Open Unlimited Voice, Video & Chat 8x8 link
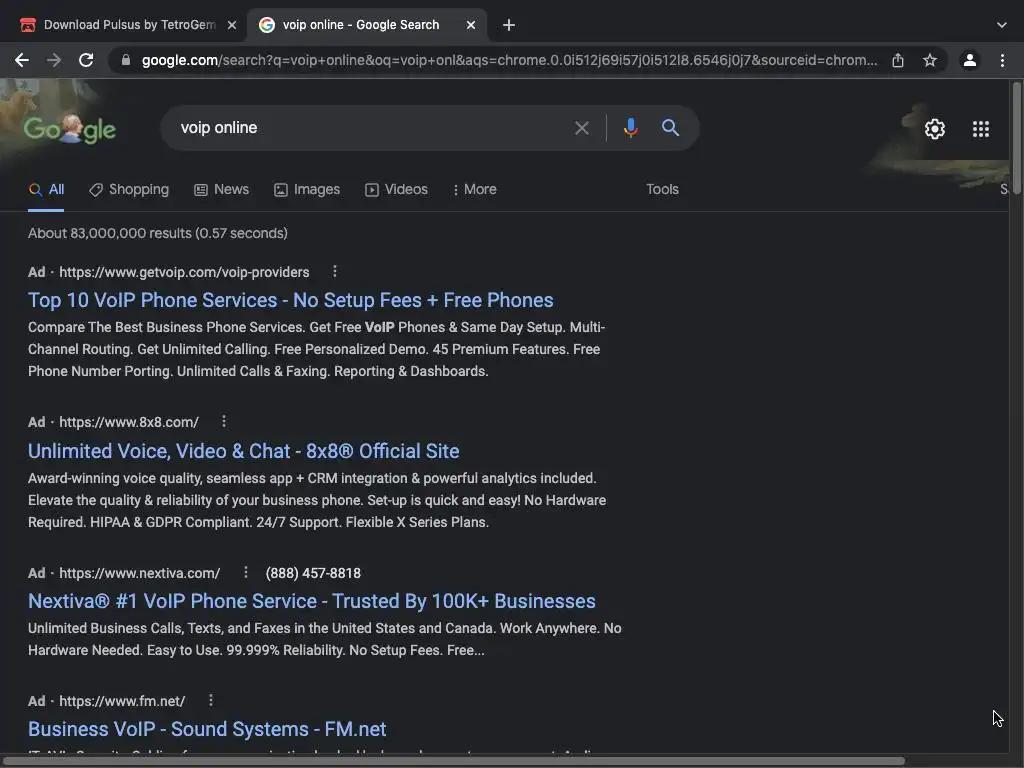 pos(244,451)
